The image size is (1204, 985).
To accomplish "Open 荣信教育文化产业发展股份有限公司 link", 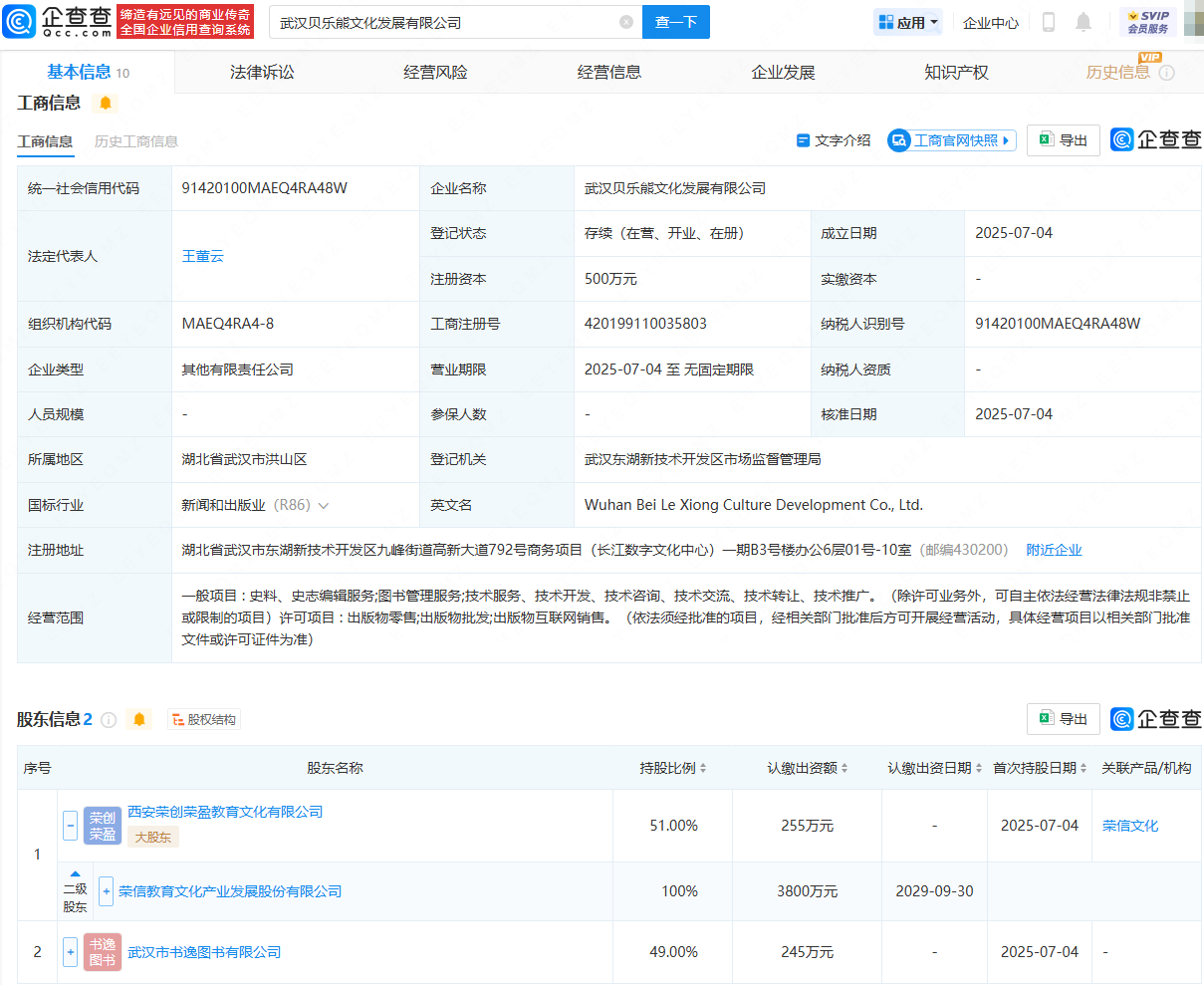I will (230, 891).
